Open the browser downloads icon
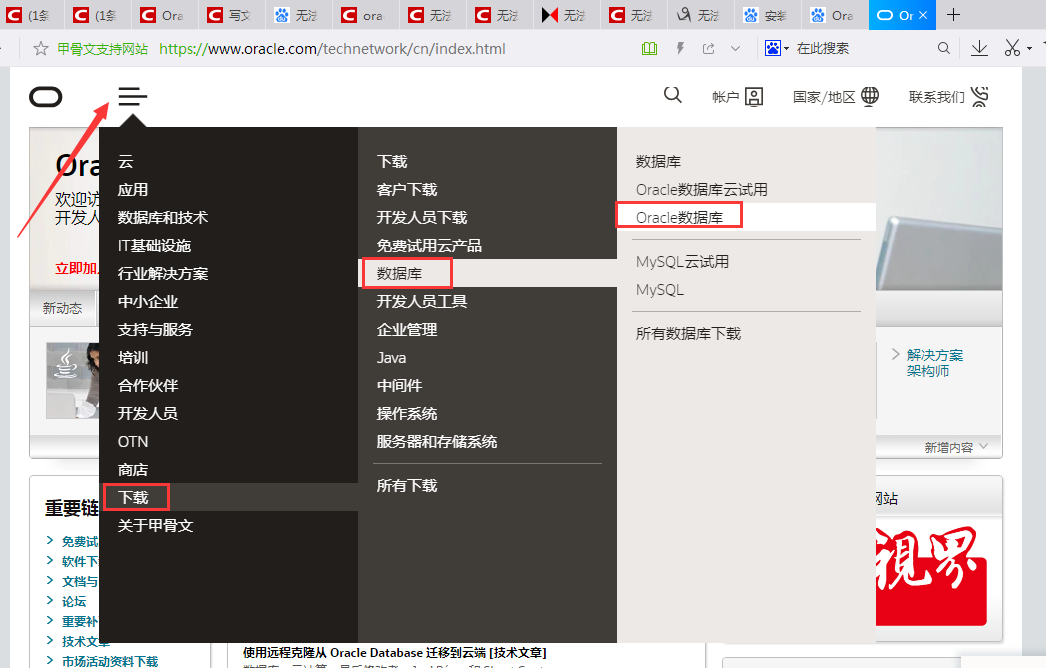 coord(979,47)
